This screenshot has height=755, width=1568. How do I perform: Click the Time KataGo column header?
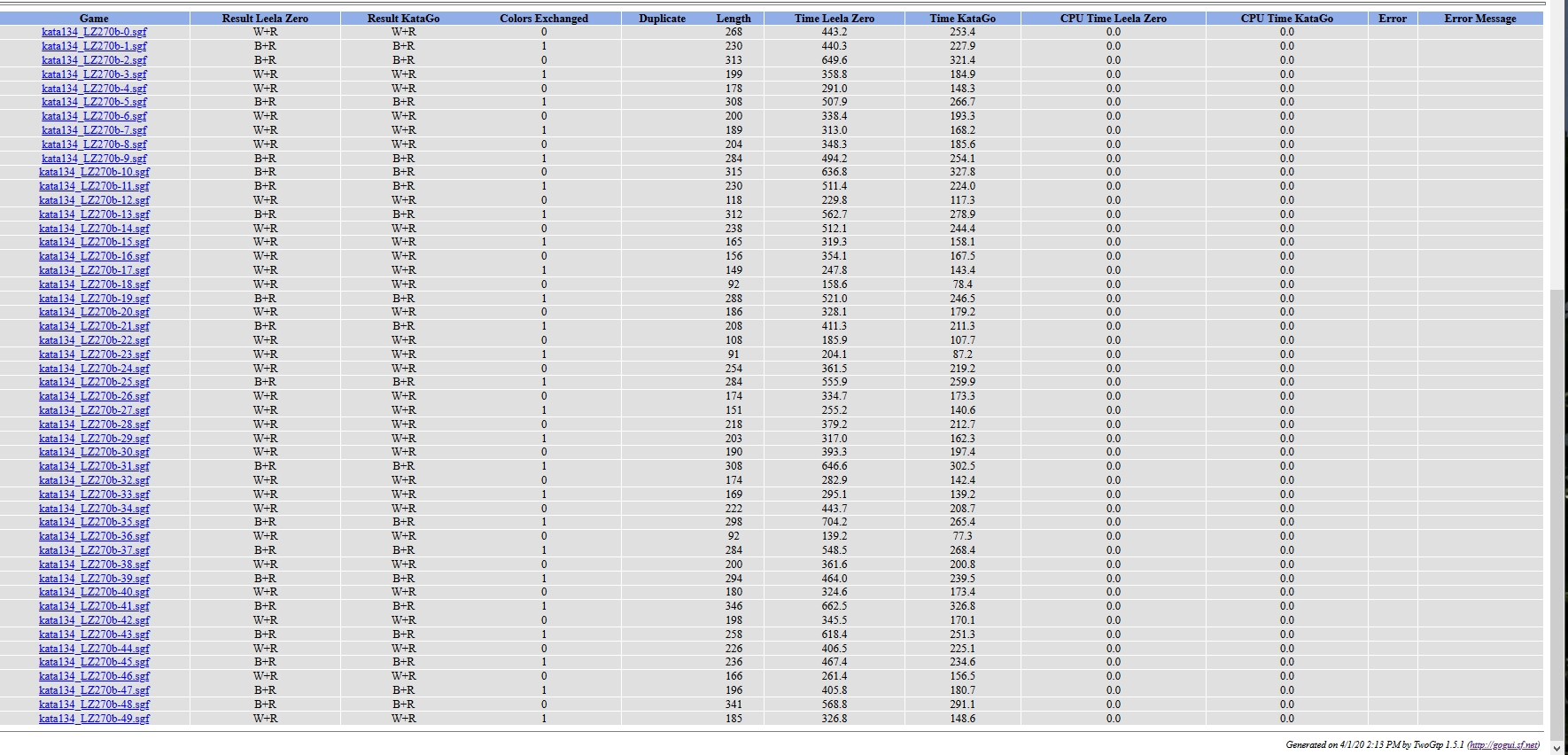click(962, 19)
